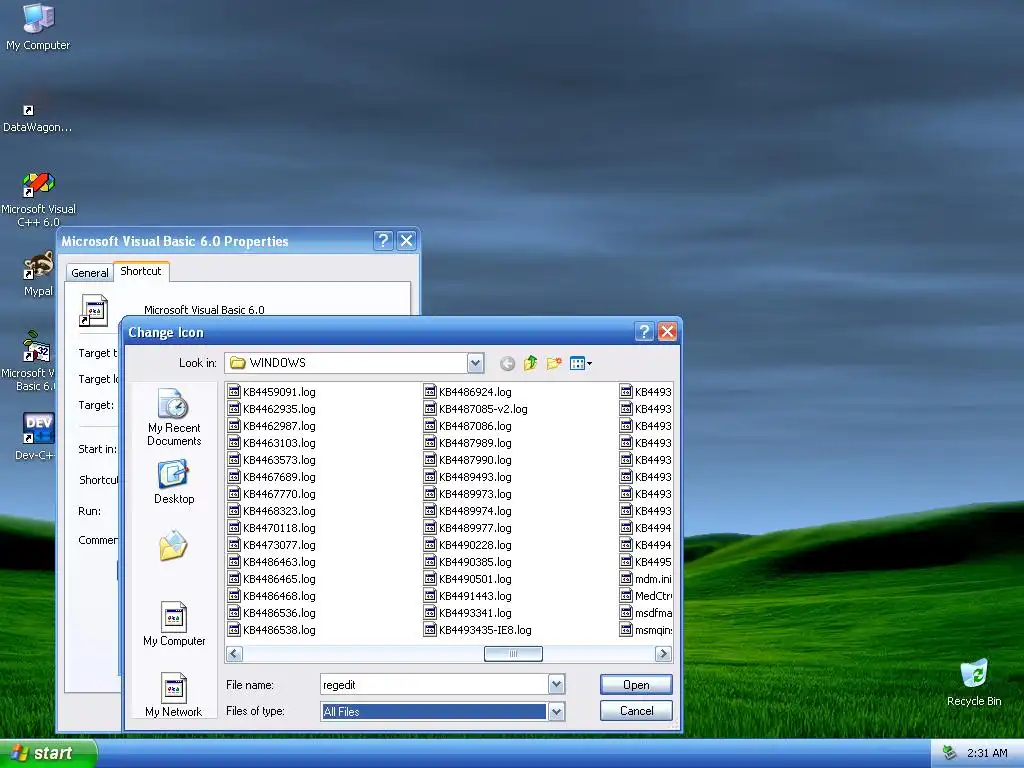Click the scroll left arrow
Viewport: 1024px width, 768px height.
[234, 653]
